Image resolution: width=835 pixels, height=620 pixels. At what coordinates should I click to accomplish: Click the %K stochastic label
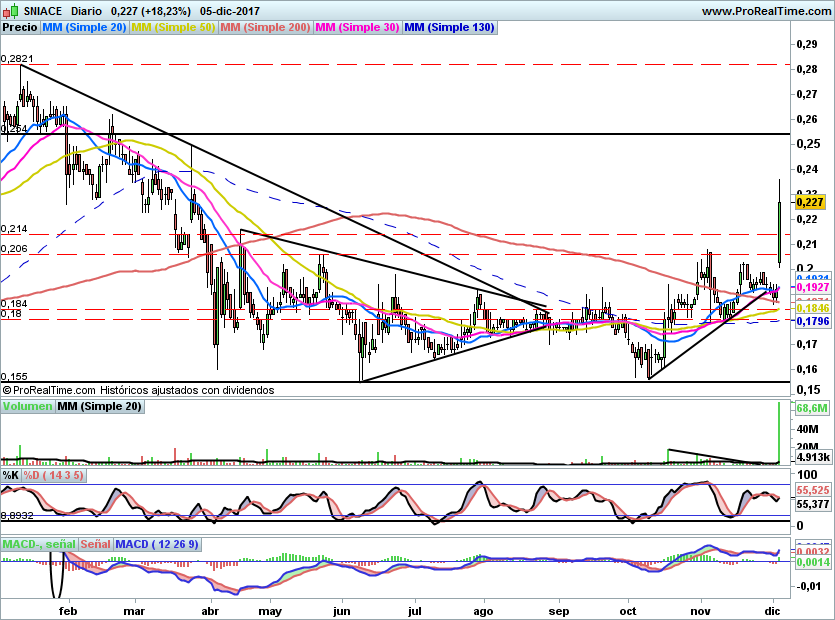(x=11, y=475)
